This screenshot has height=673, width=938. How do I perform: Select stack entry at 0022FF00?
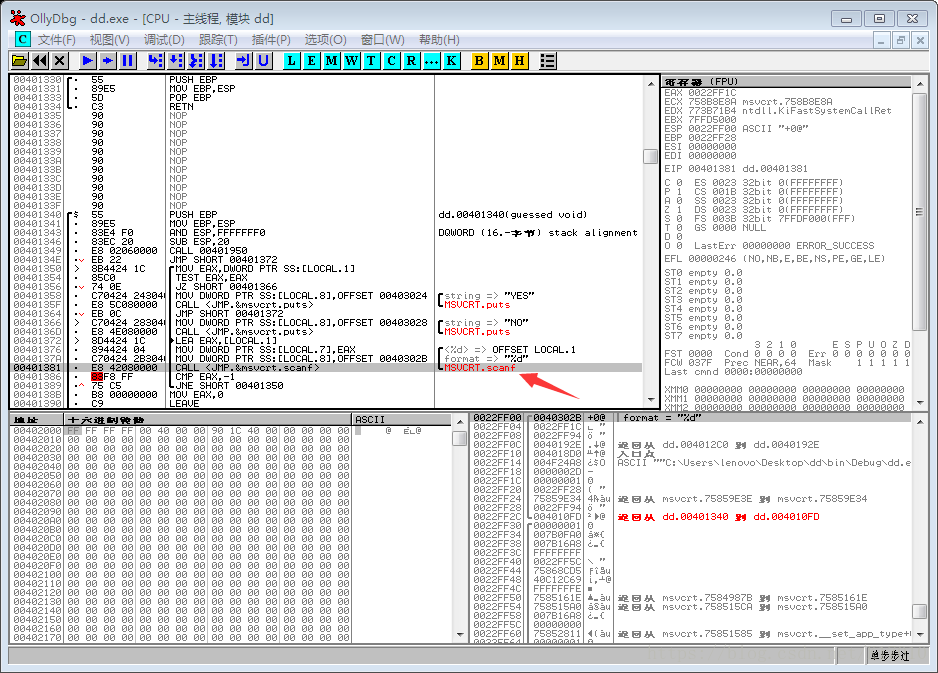691,418
